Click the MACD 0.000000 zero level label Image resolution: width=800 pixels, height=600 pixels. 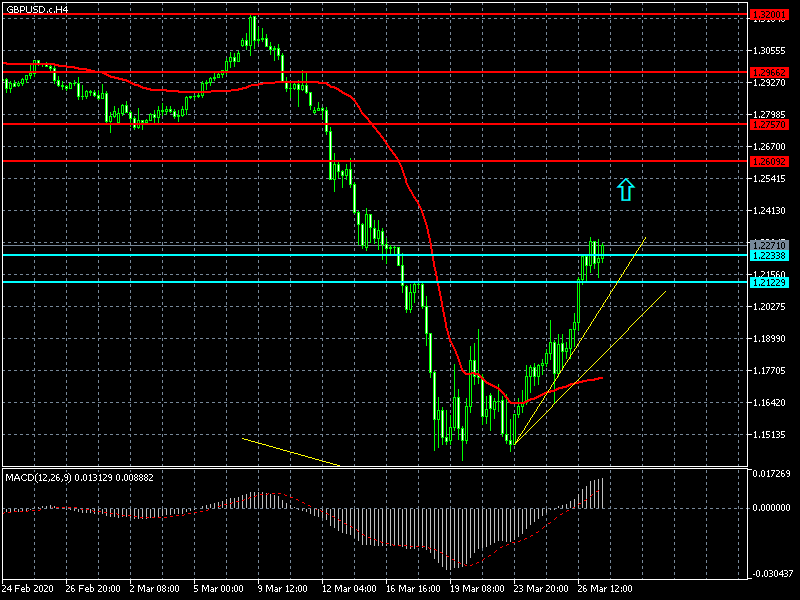(771, 508)
